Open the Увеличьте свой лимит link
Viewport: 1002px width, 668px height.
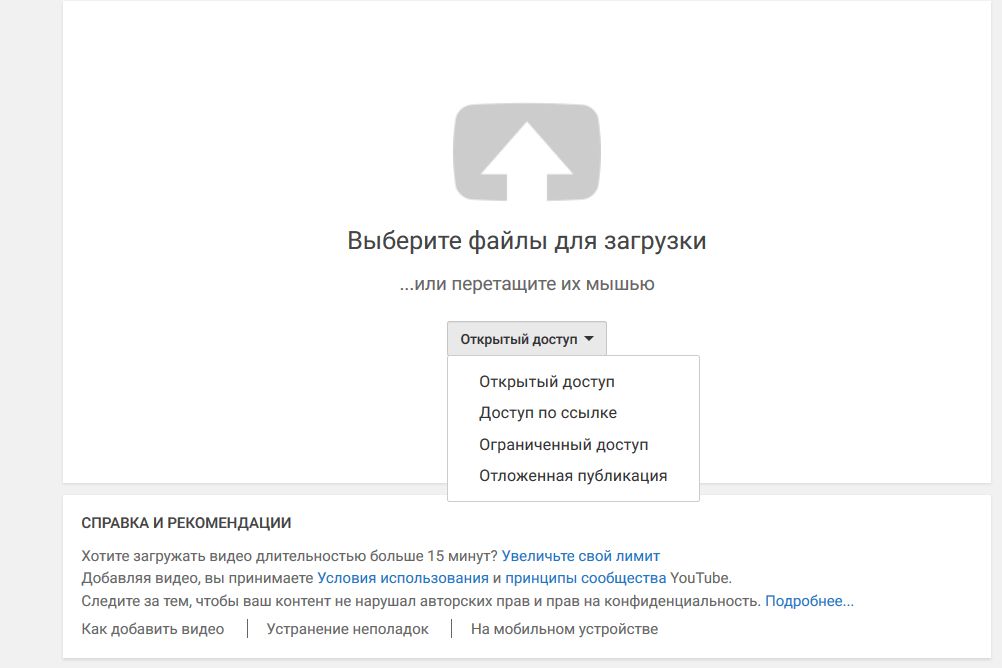tap(581, 556)
